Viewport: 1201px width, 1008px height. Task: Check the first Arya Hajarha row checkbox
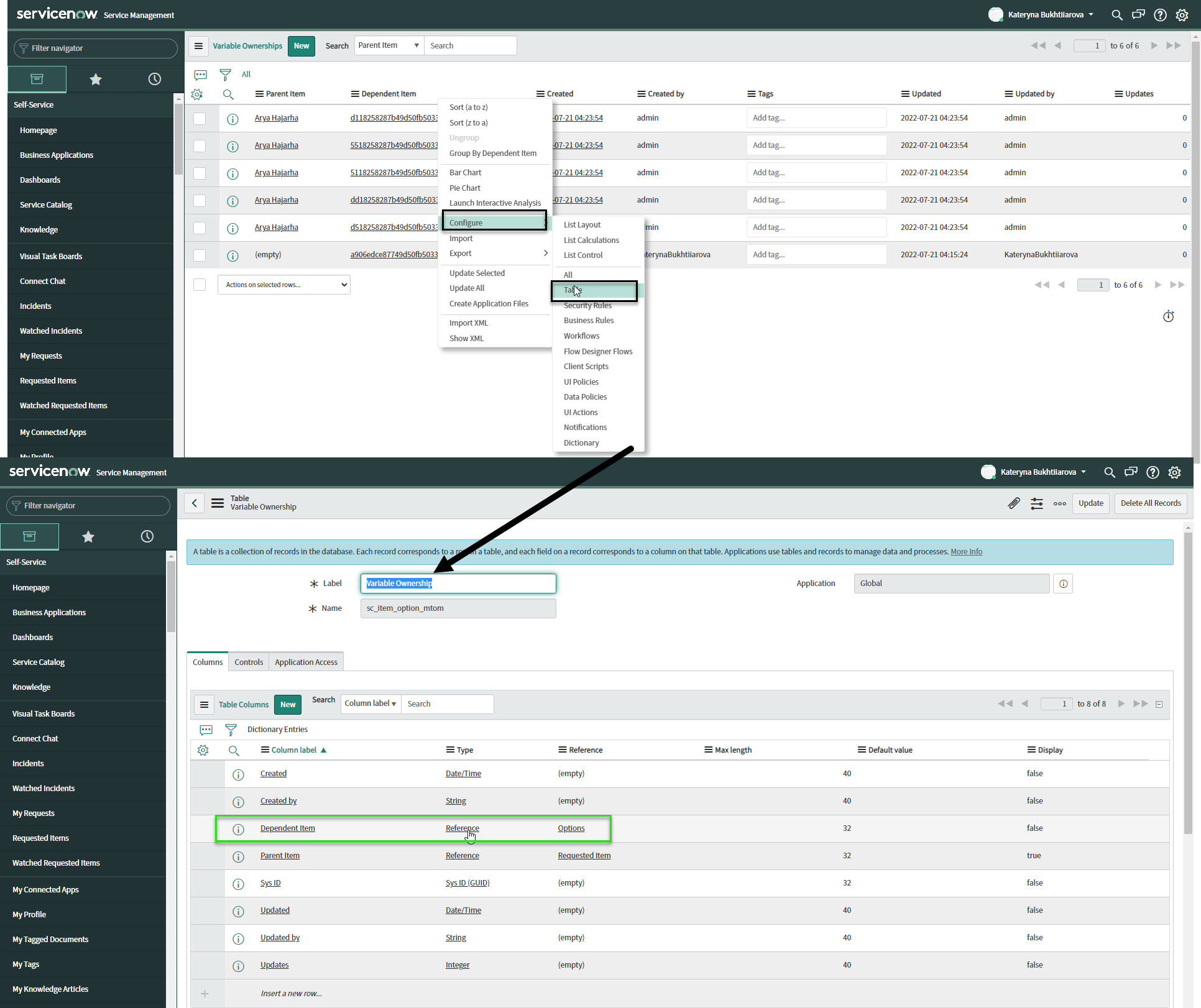point(200,119)
